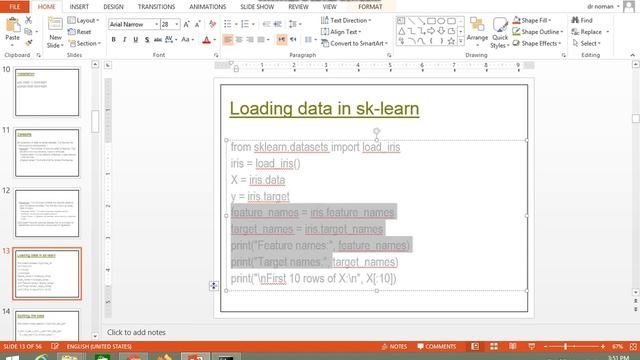Increase list indent level
The width and height of the screenshot is (640, 360).
pos(278,24)
